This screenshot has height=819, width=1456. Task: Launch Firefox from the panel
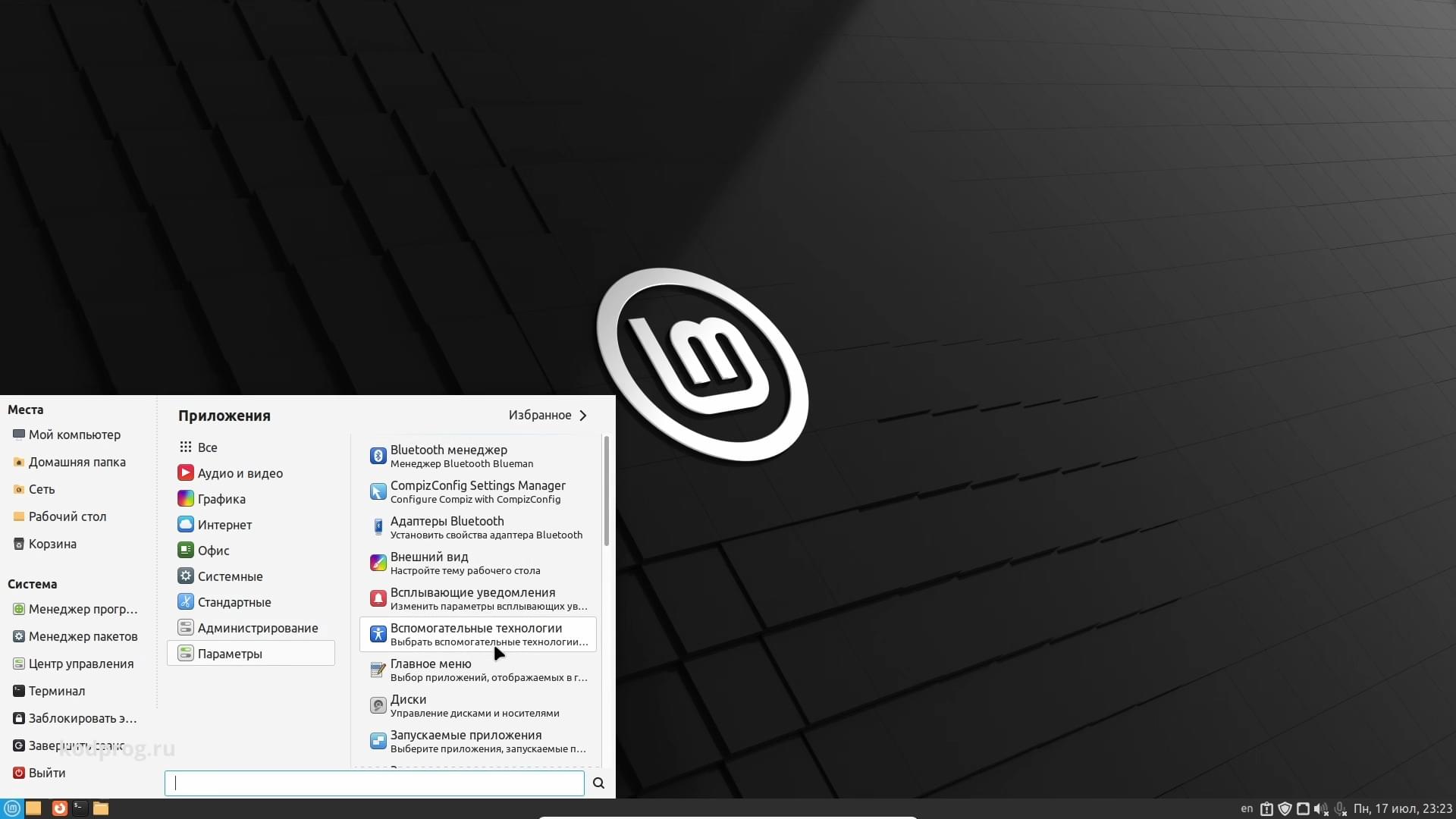[x=59, y=808]
